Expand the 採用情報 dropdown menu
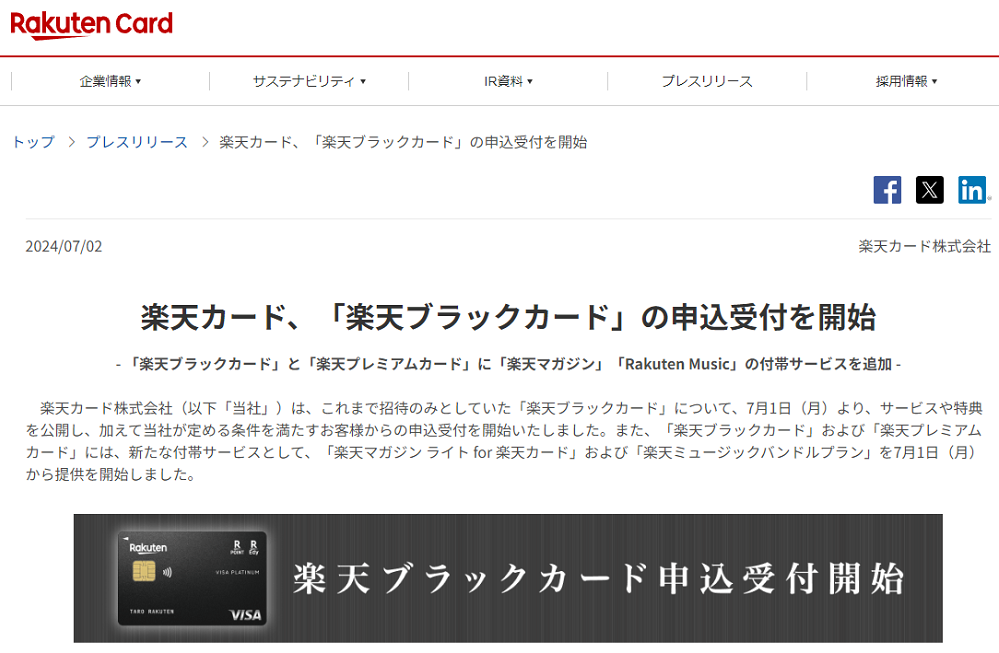The image size is (999, 653). (906, 82)
